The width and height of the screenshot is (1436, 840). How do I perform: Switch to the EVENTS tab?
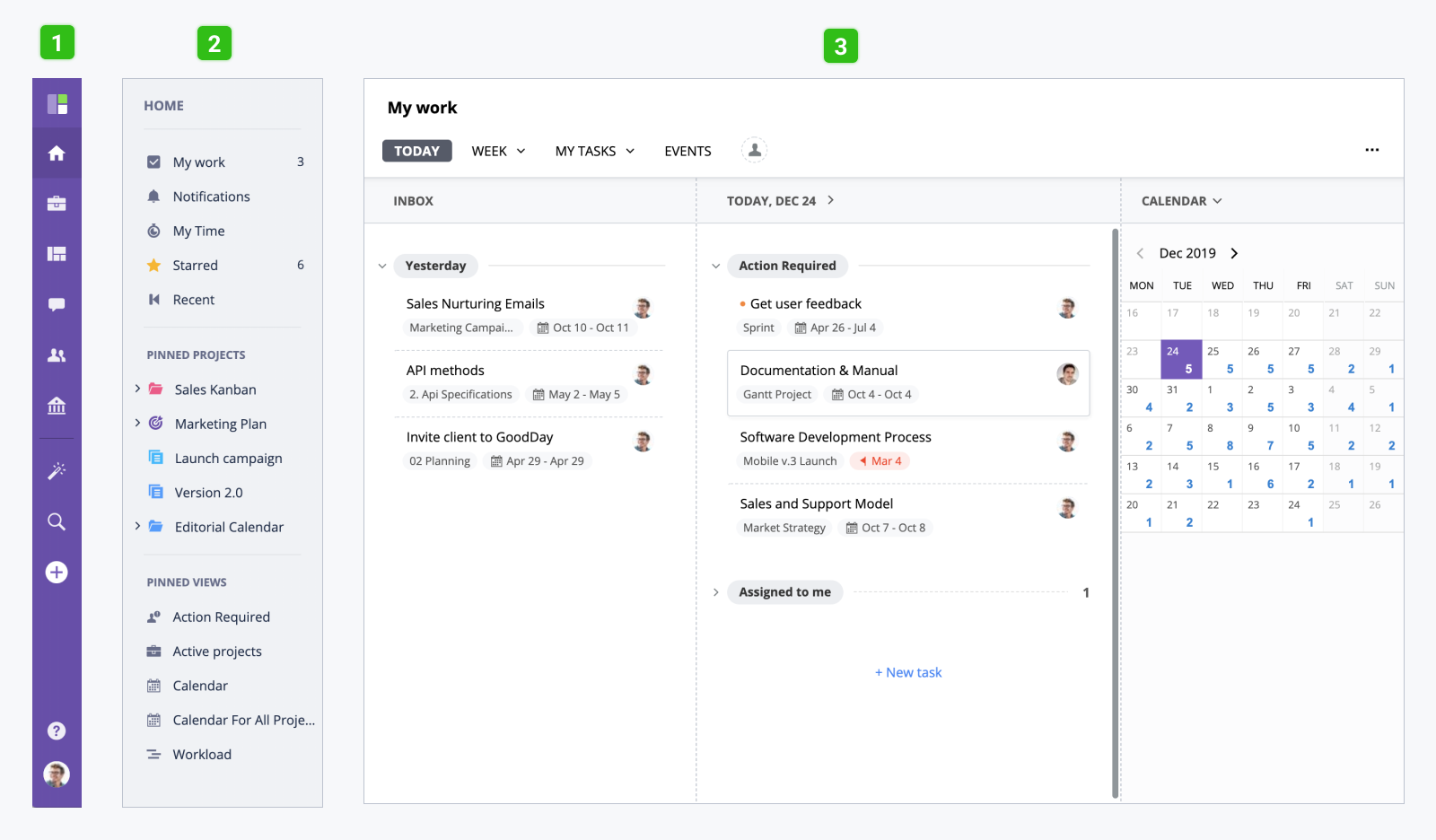click(x=687, y=151)
